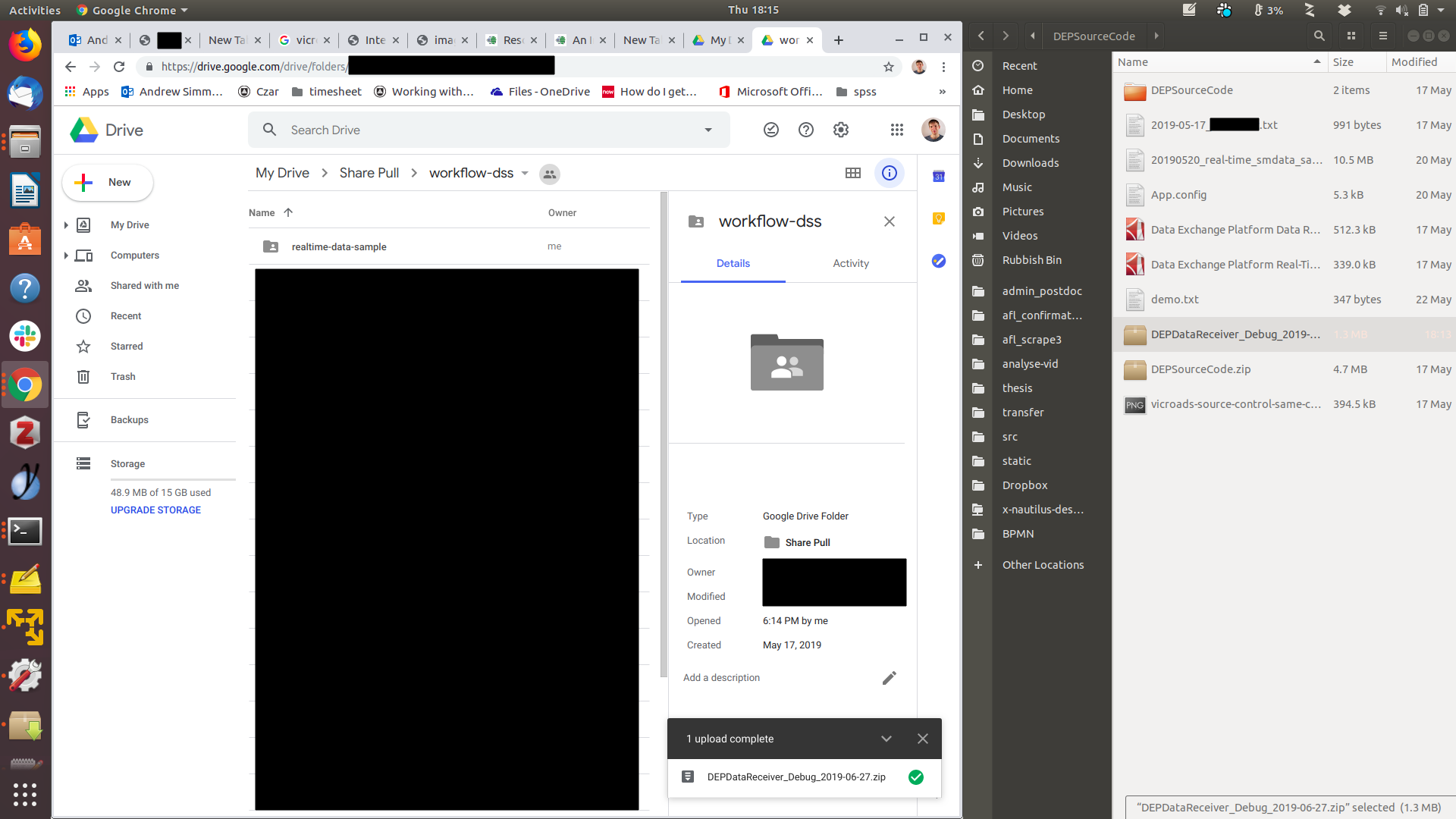This screenshot has width=1456, height=819.
Task: Click the UPGRADE STORAGE link
Action: click(155, 510)
